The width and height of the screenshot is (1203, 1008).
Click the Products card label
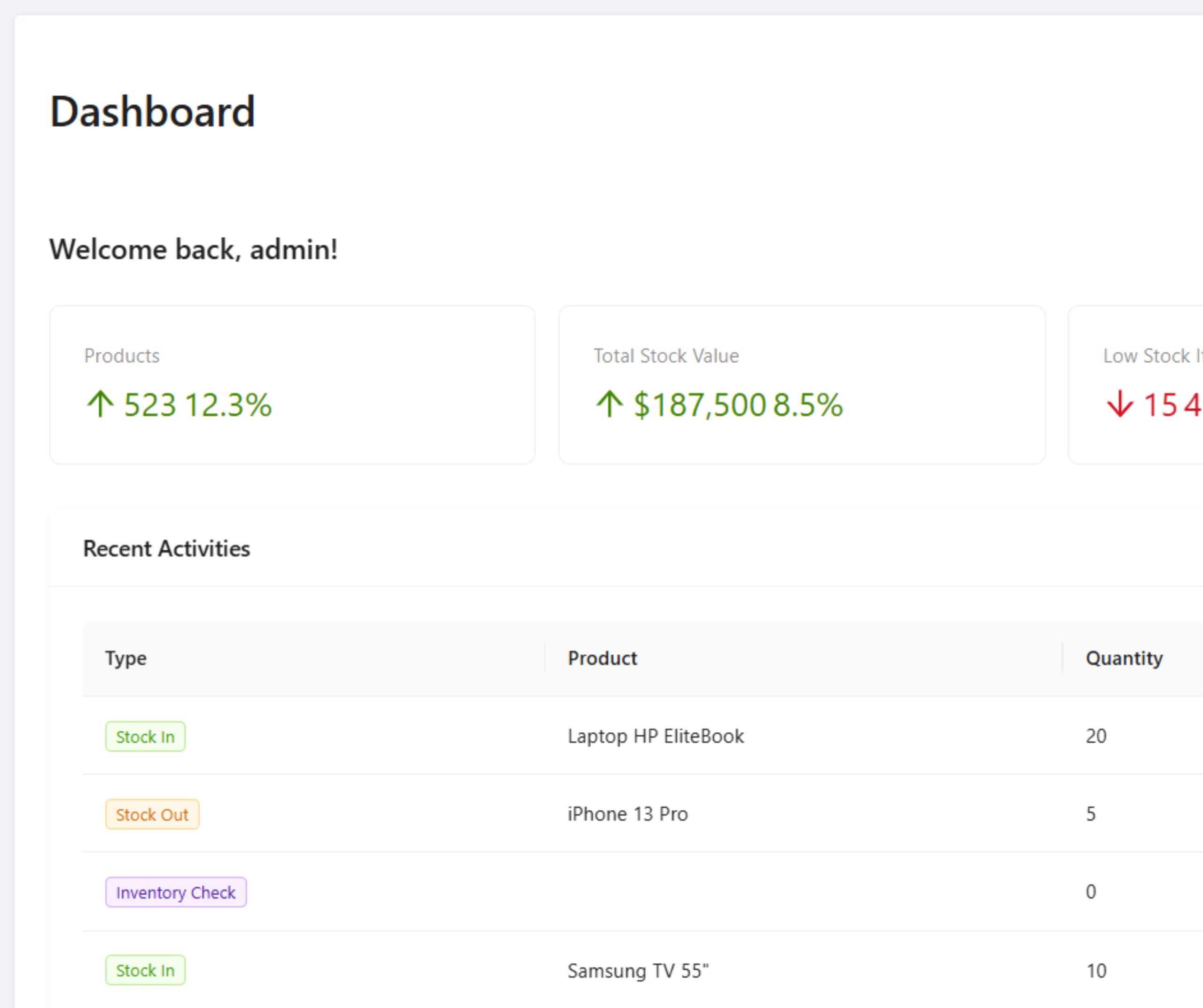[x=122, y=356]
